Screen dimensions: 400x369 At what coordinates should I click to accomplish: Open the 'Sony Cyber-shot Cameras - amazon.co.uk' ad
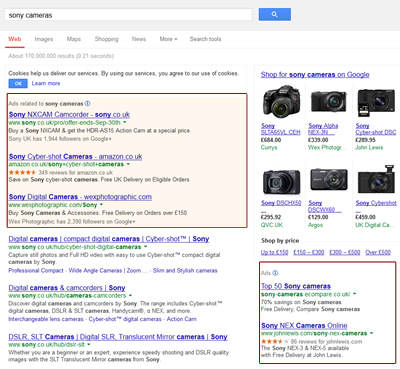click(76, 157)
